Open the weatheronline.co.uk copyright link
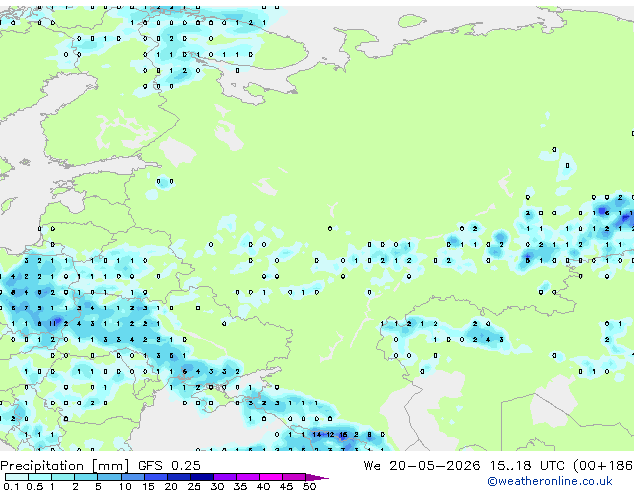 click(550, 481)
